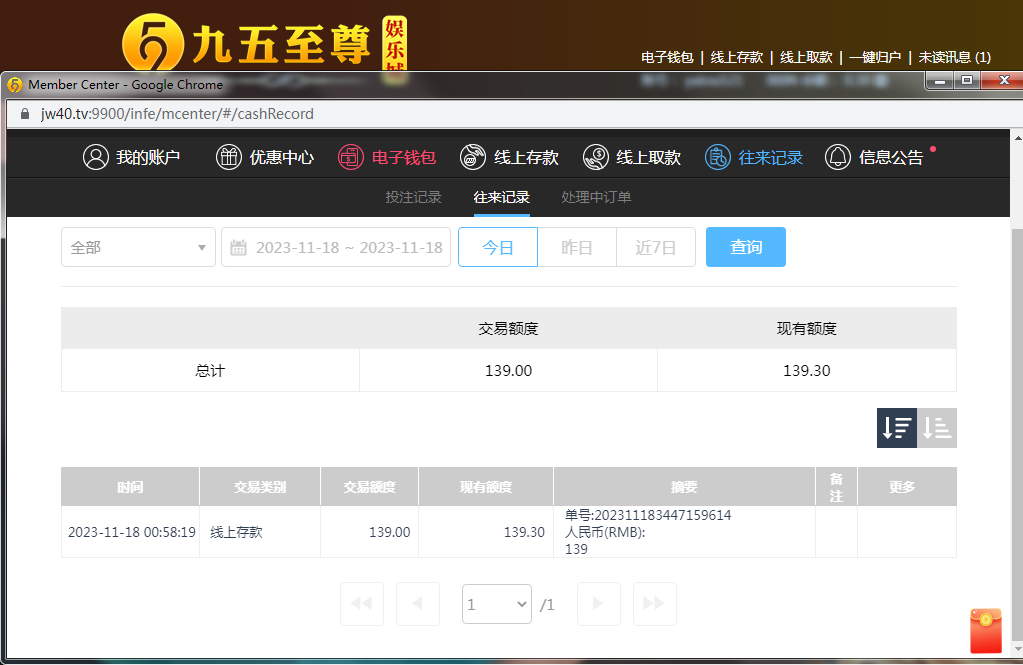The width and height of the screenshot is (1023, 665).
Task: Click the vertical scrollbar of the popup
Action: [x=1017, y=436]
